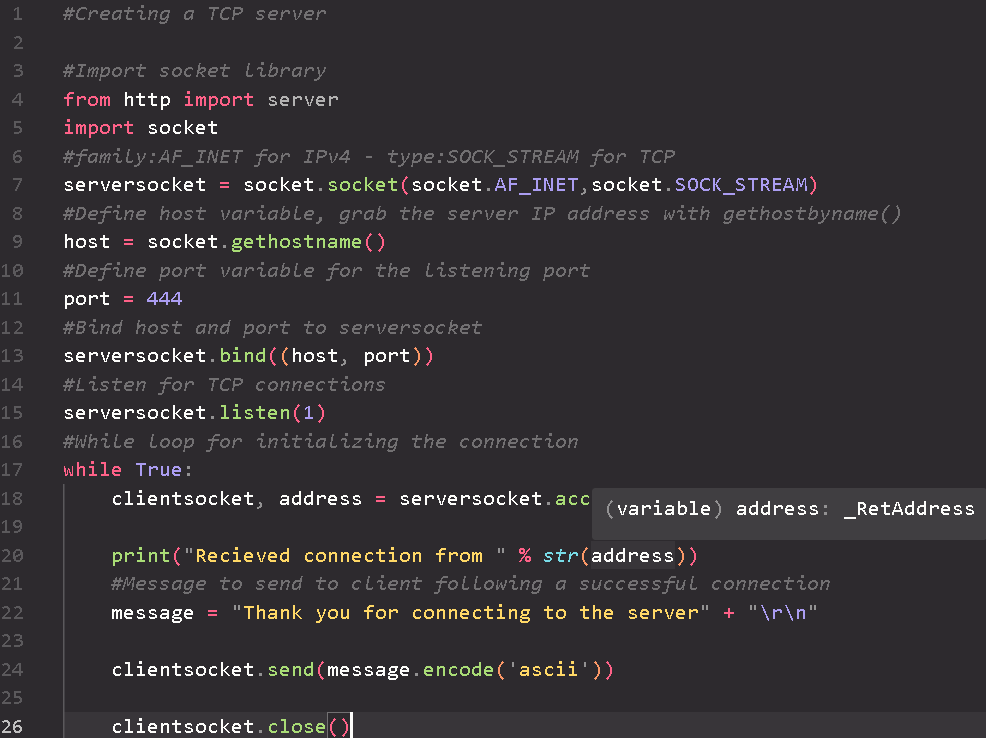
Task: Click the 'listen' method call on line 15
Action: tap(255, 413)
